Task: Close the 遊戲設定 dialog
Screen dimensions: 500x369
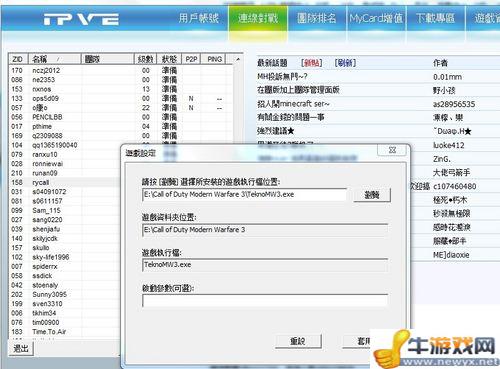Action: pyautogui.click(x=393, y=150)
